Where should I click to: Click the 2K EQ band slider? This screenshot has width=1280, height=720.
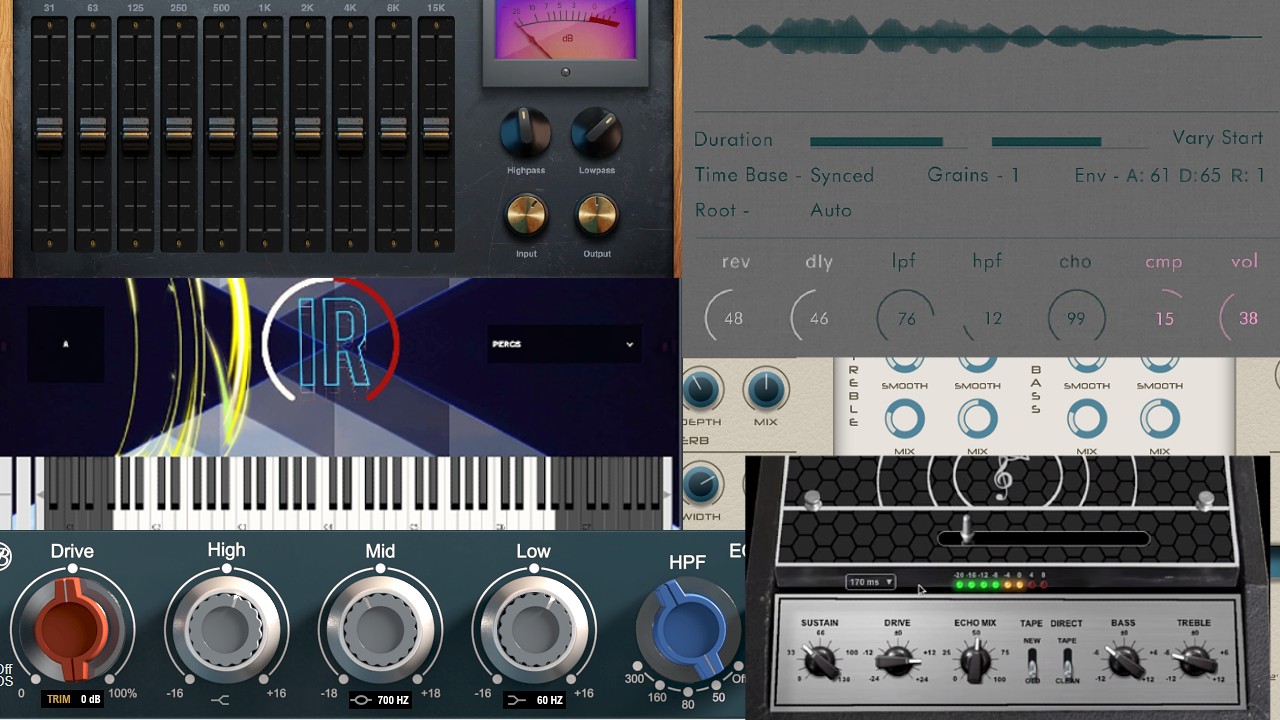click(308, 134)
